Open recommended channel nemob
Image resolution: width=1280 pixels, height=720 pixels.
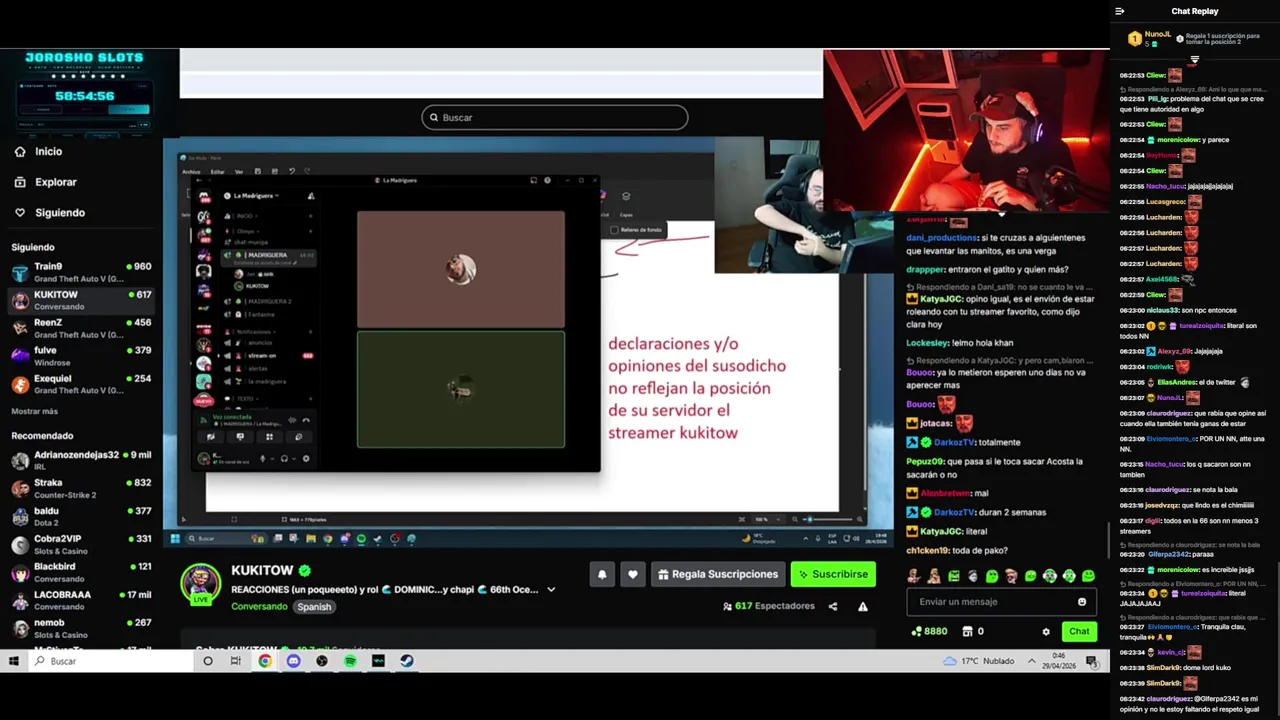80,628
